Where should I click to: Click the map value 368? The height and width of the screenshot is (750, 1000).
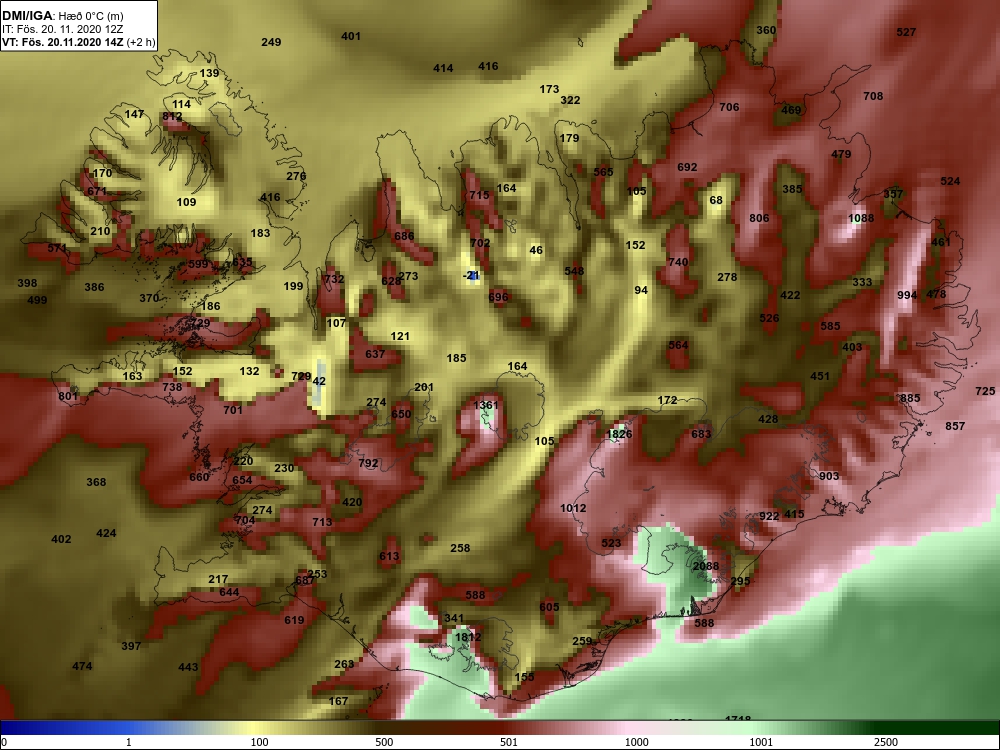coord(96,482)
